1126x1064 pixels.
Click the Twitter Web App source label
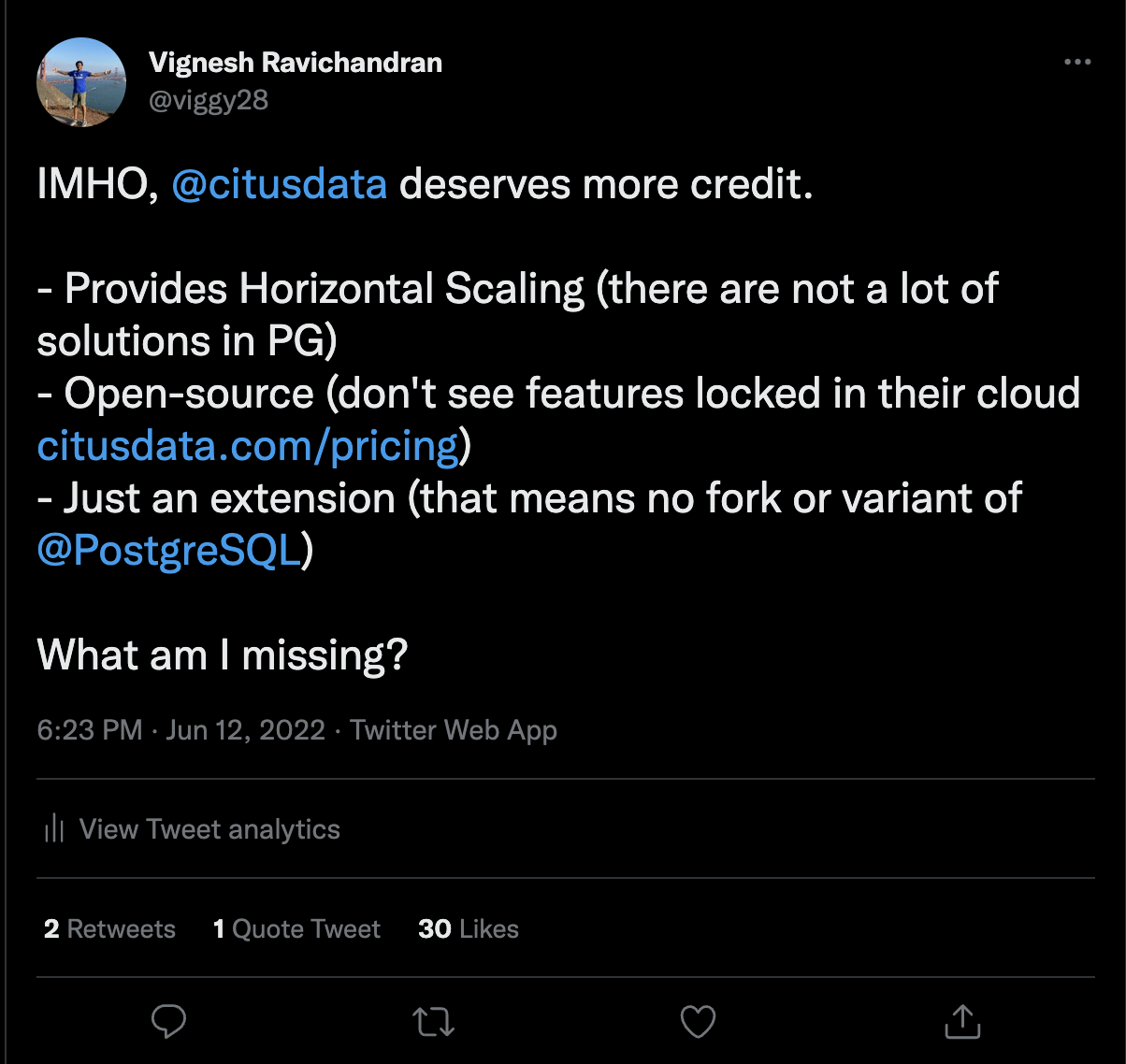(454, 730)
